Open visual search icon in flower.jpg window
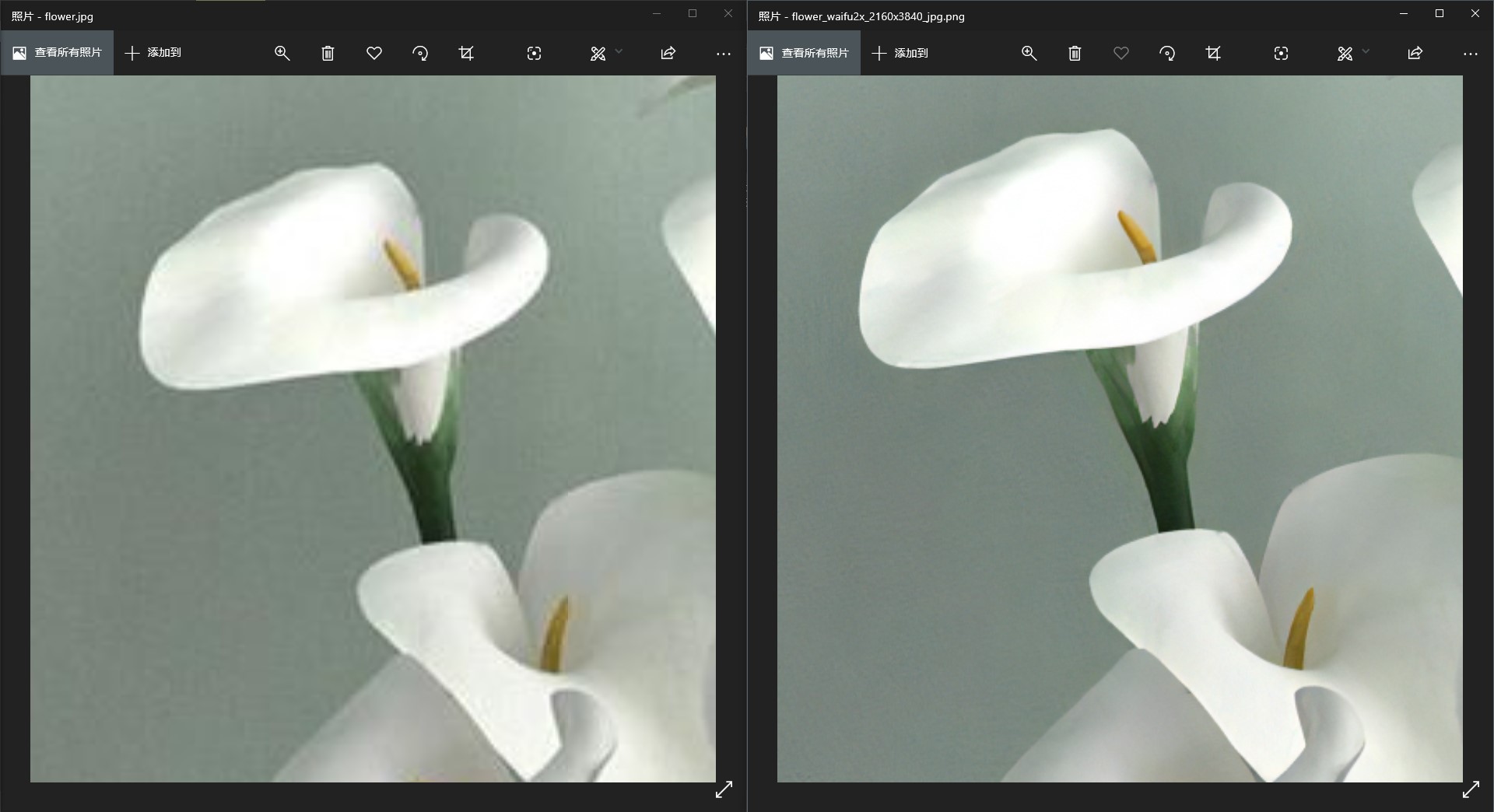This screenshot has width=1494, height=812. tap(534, 53)
